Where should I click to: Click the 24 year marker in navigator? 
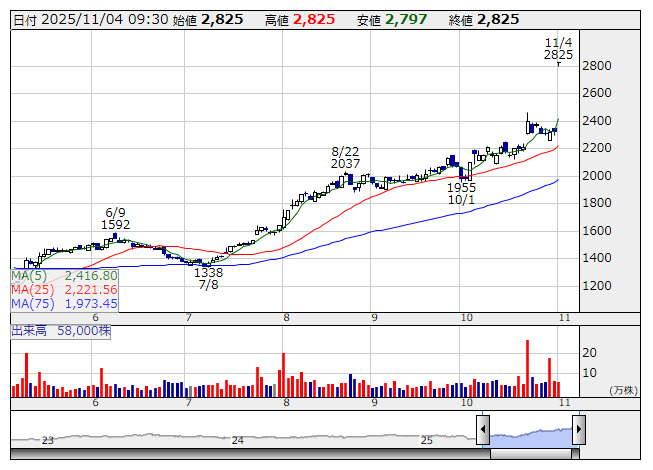(x=237, y=440)
